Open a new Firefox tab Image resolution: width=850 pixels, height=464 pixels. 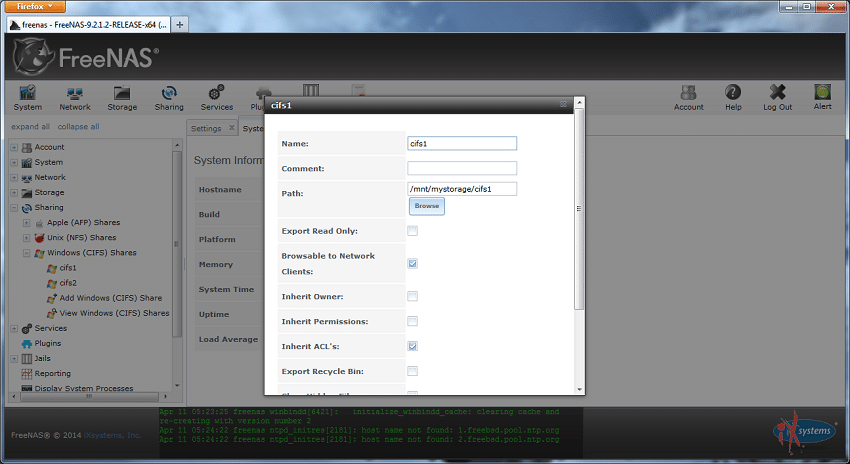pyautogui.click(x=179, y=24)
